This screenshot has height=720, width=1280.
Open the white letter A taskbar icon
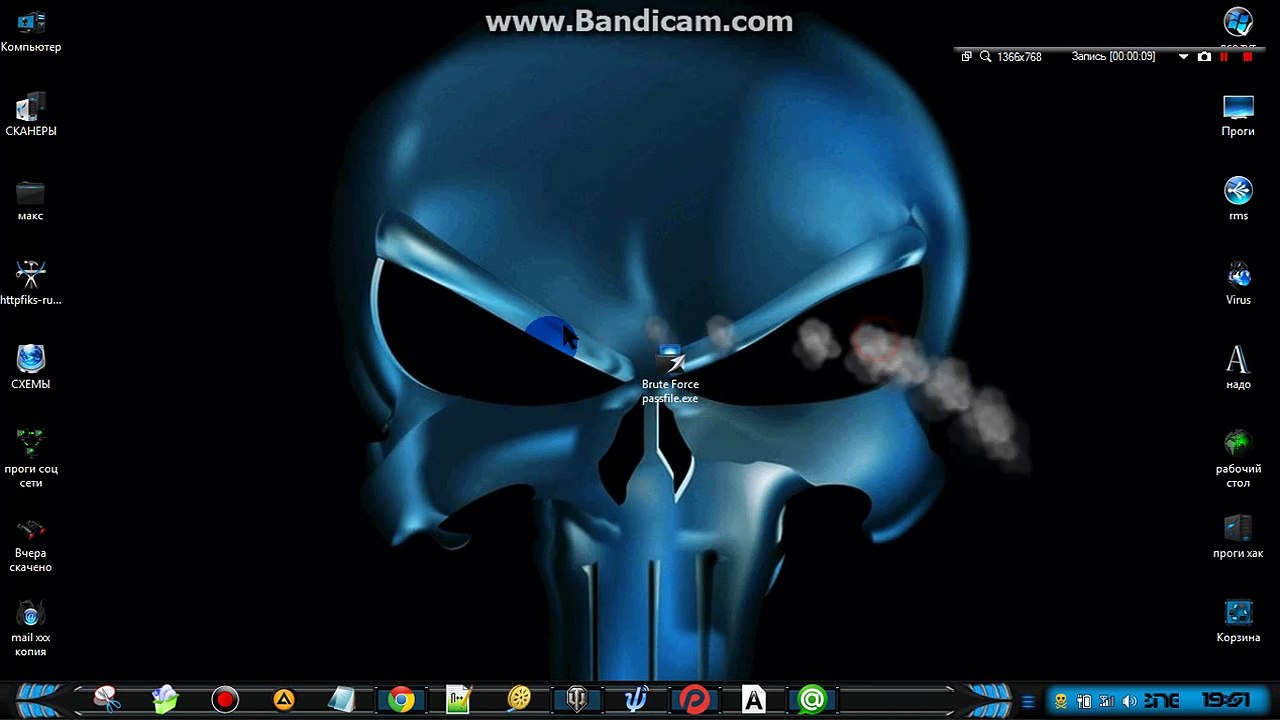coord(754,699)
